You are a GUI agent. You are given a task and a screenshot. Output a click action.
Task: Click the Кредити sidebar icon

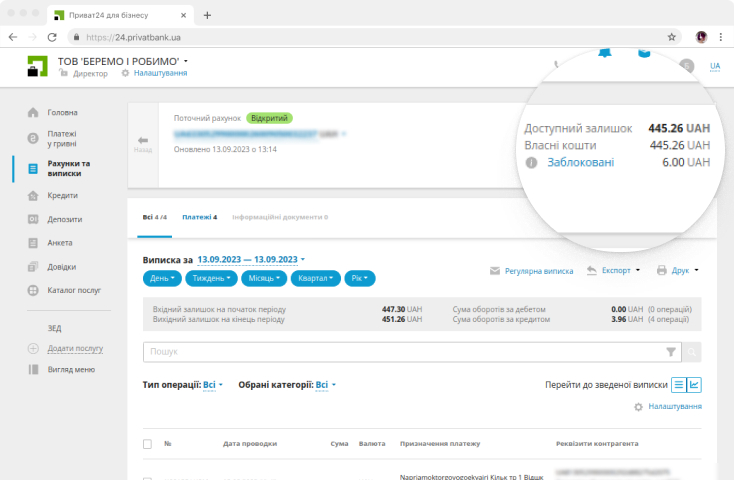tap(33, 196)
